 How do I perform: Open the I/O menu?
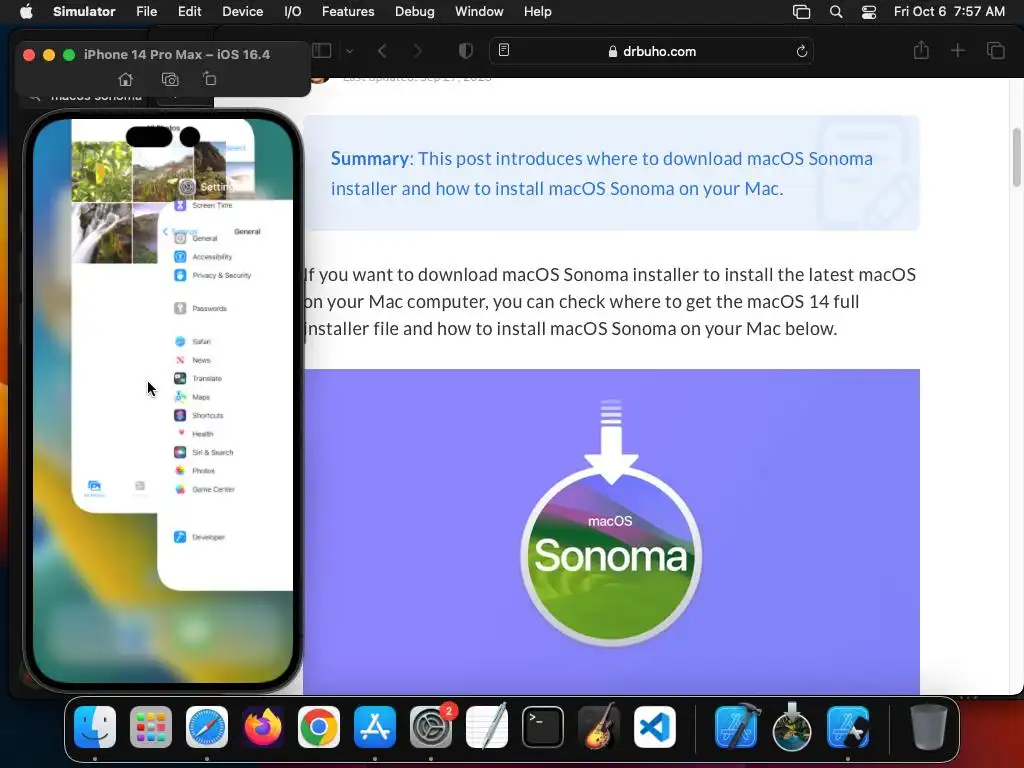[293, 11]
